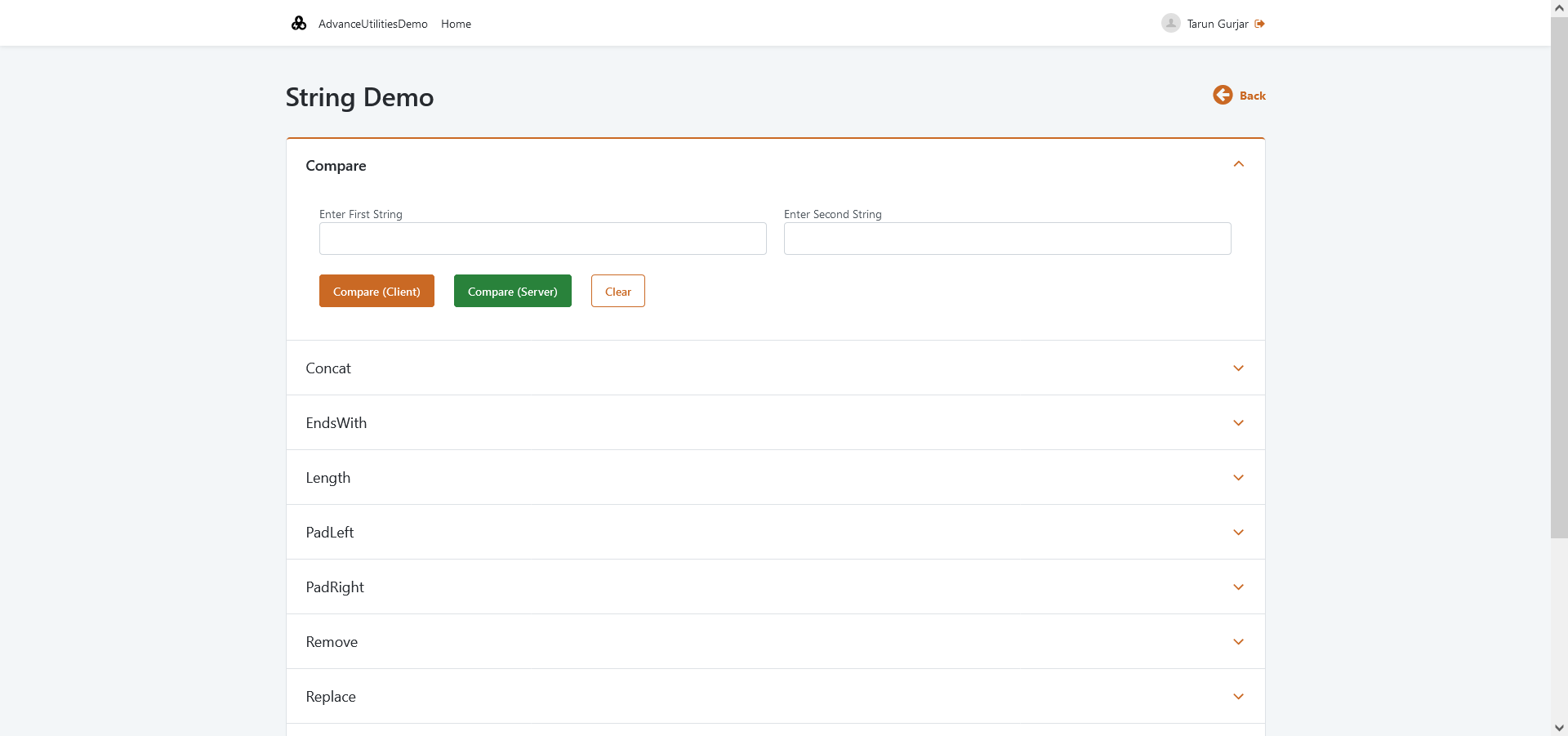This screenshot has width=1568, height=736.
Task: Click the scrollbar down arrow
Action: pyautogui.click(x=1559, y=728)
